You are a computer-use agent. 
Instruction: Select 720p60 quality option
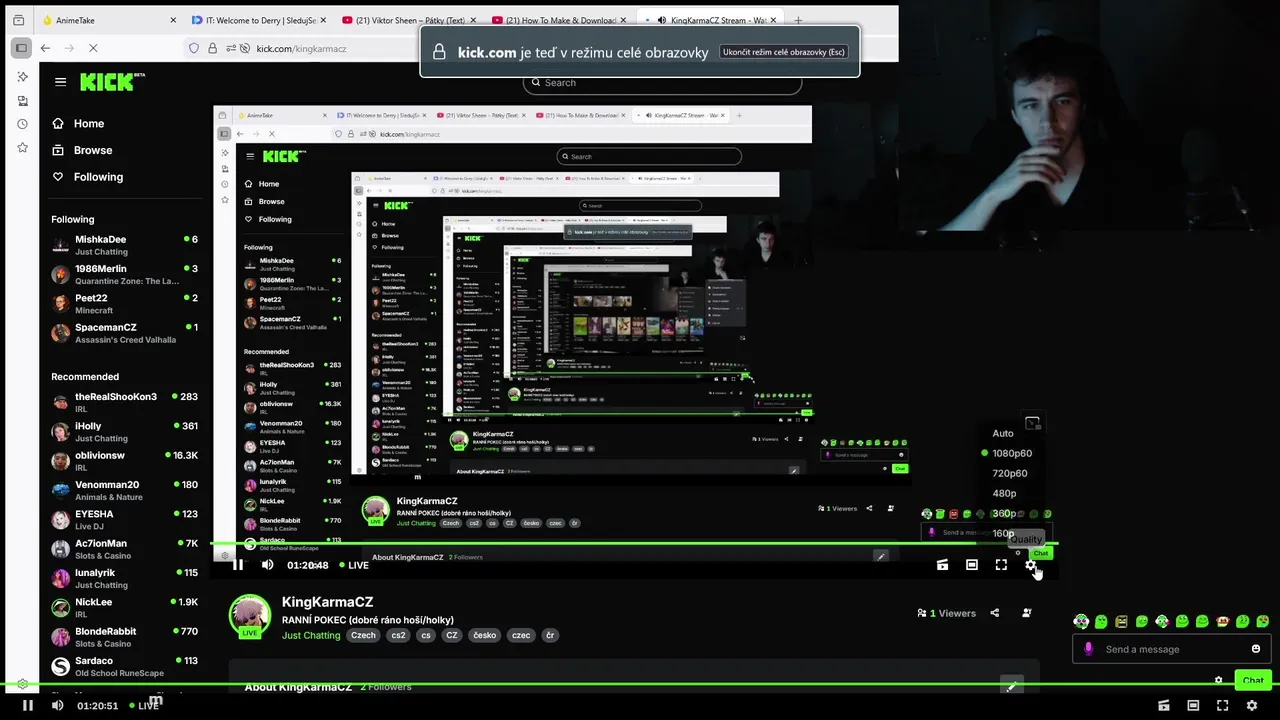(x=1009, y=473)
